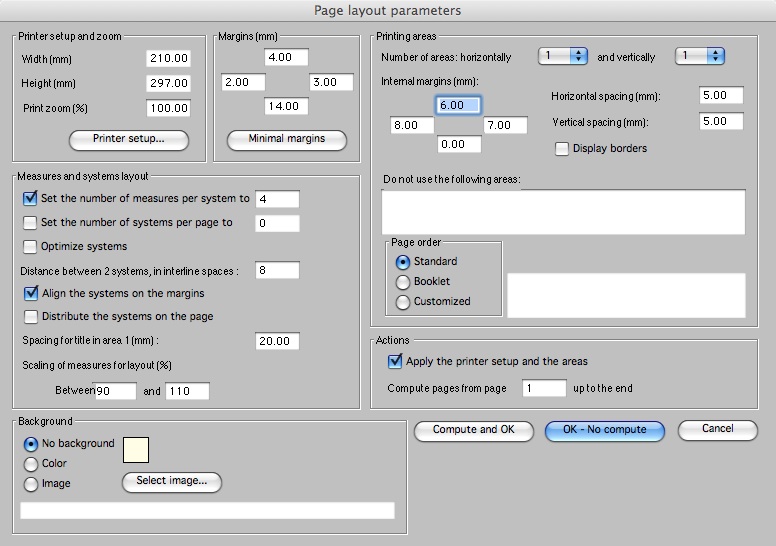Click the Select image button
776x546 pixels.
pyautogui.click(x=172, y=482)
